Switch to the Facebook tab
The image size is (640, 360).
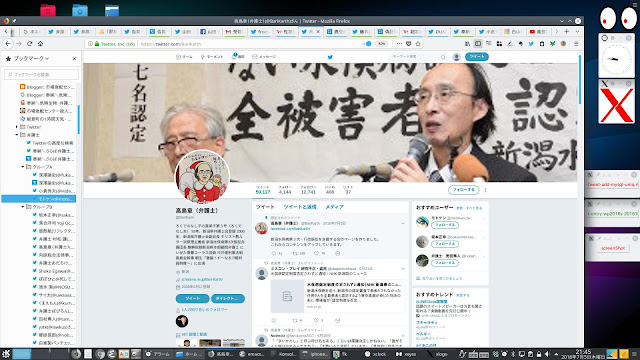[x=209, y=31]
